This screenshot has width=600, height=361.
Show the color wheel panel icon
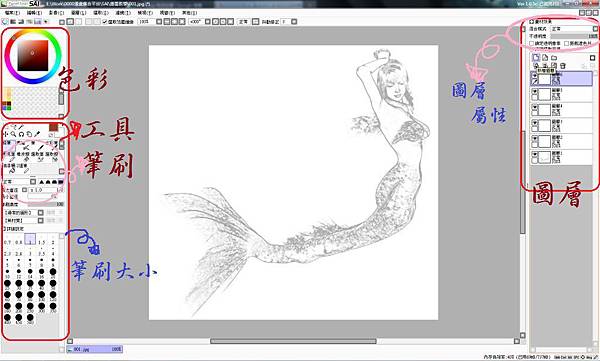(5, 22)
